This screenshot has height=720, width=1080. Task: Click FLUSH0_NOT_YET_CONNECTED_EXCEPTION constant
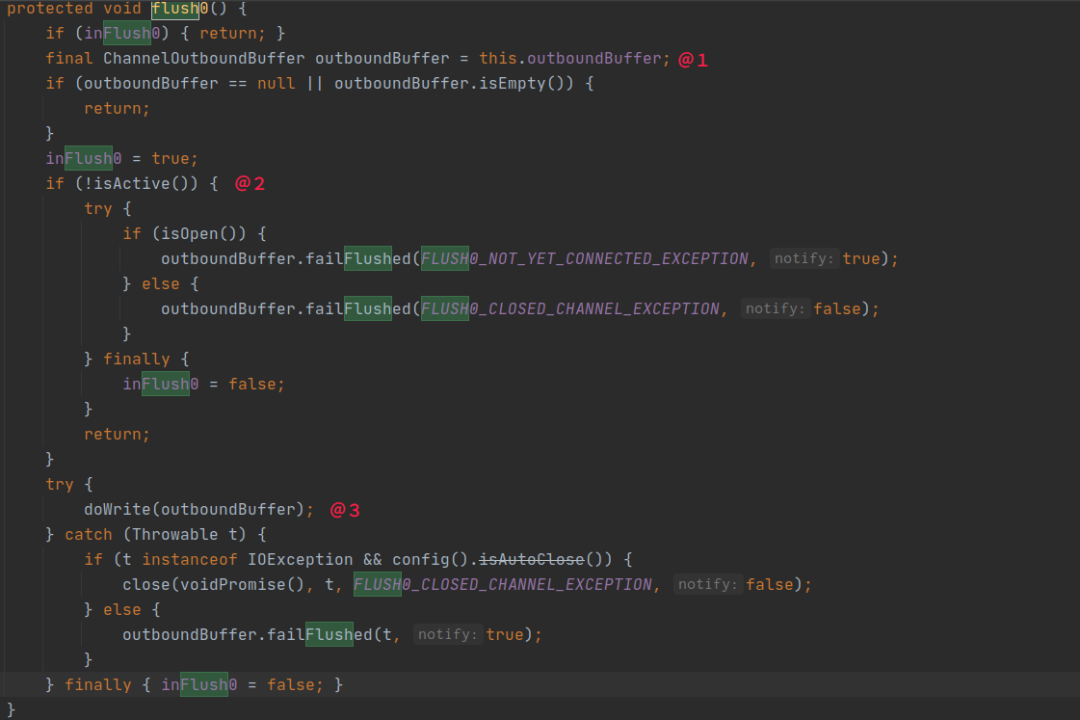[x=584, y=259]
